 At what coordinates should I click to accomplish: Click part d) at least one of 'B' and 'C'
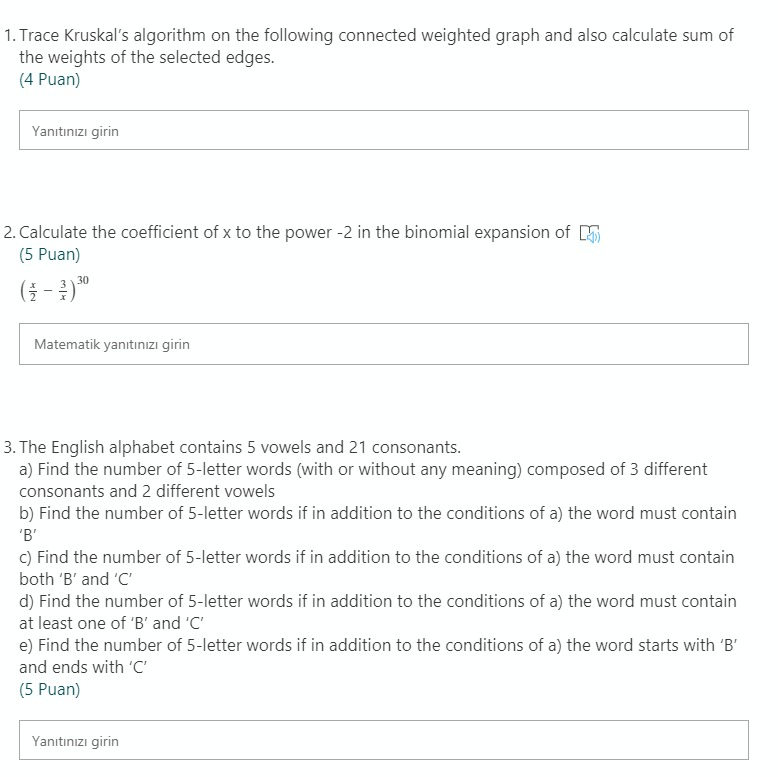point(378,612)
